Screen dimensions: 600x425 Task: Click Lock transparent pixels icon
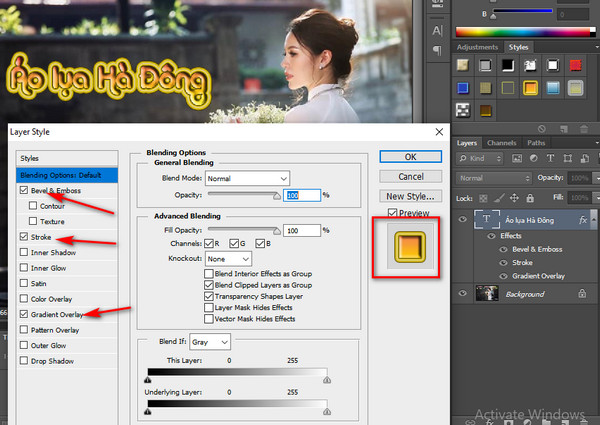point(483,198)
